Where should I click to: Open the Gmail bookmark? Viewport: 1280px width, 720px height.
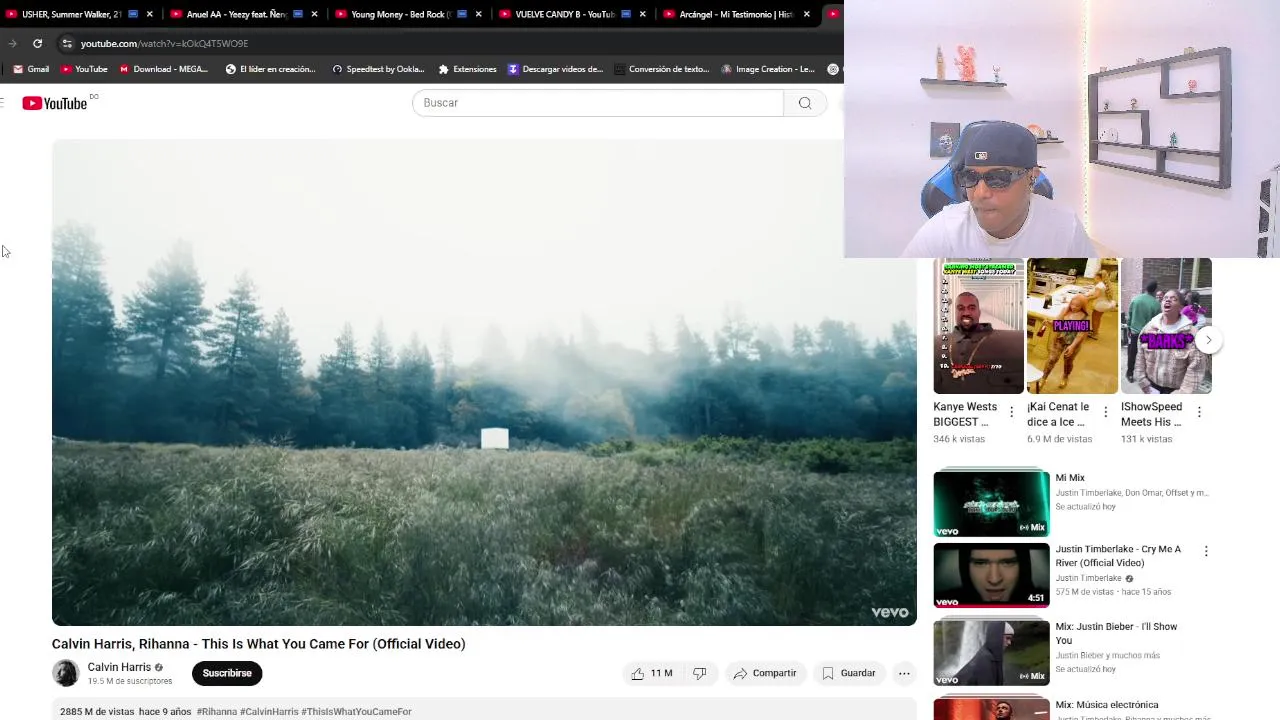click(31, 69)
